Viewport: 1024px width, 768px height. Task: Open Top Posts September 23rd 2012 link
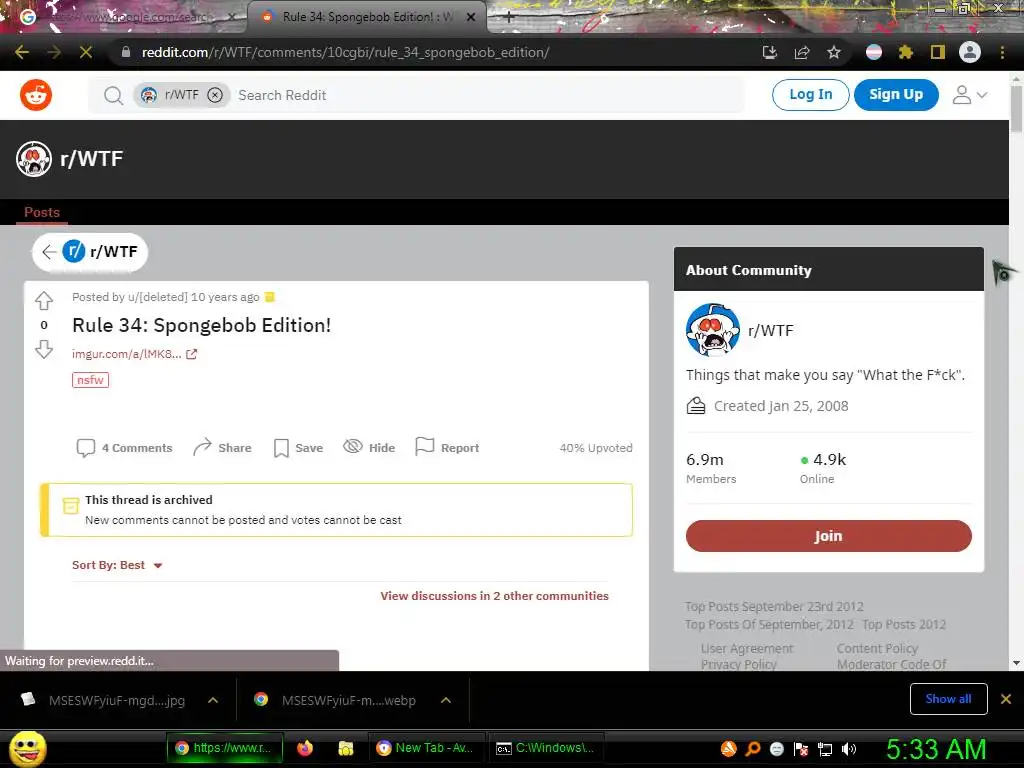774,607
